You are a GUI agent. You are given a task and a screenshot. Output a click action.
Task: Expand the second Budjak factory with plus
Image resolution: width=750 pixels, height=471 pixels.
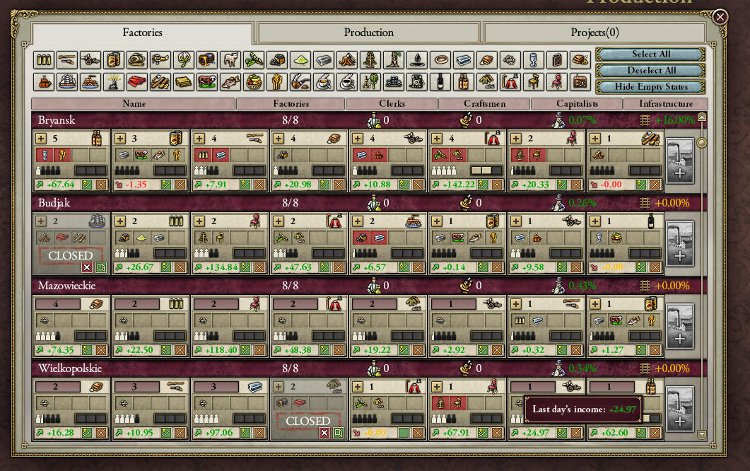[121, 220]
